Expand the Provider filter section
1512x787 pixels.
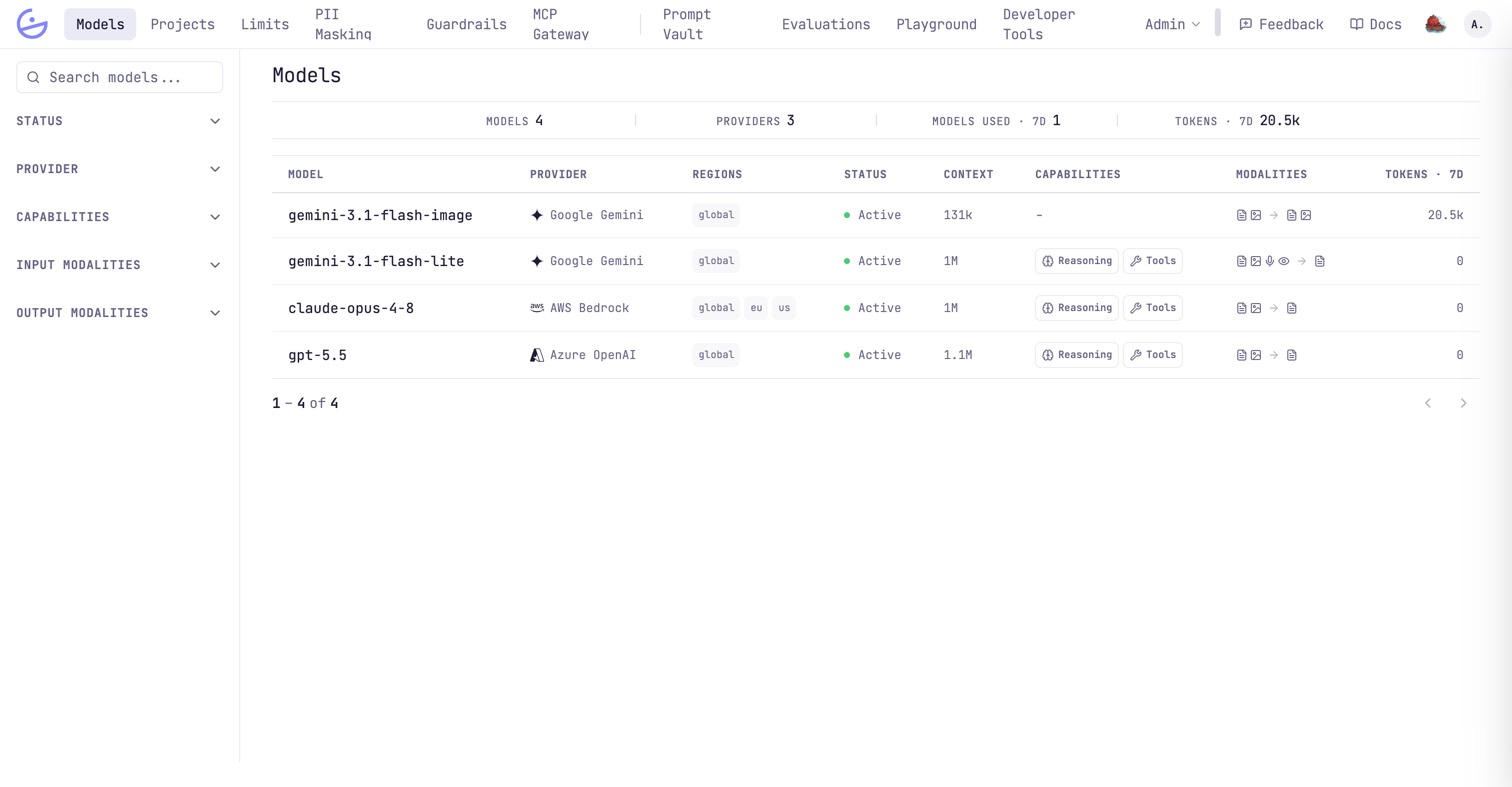120,169
